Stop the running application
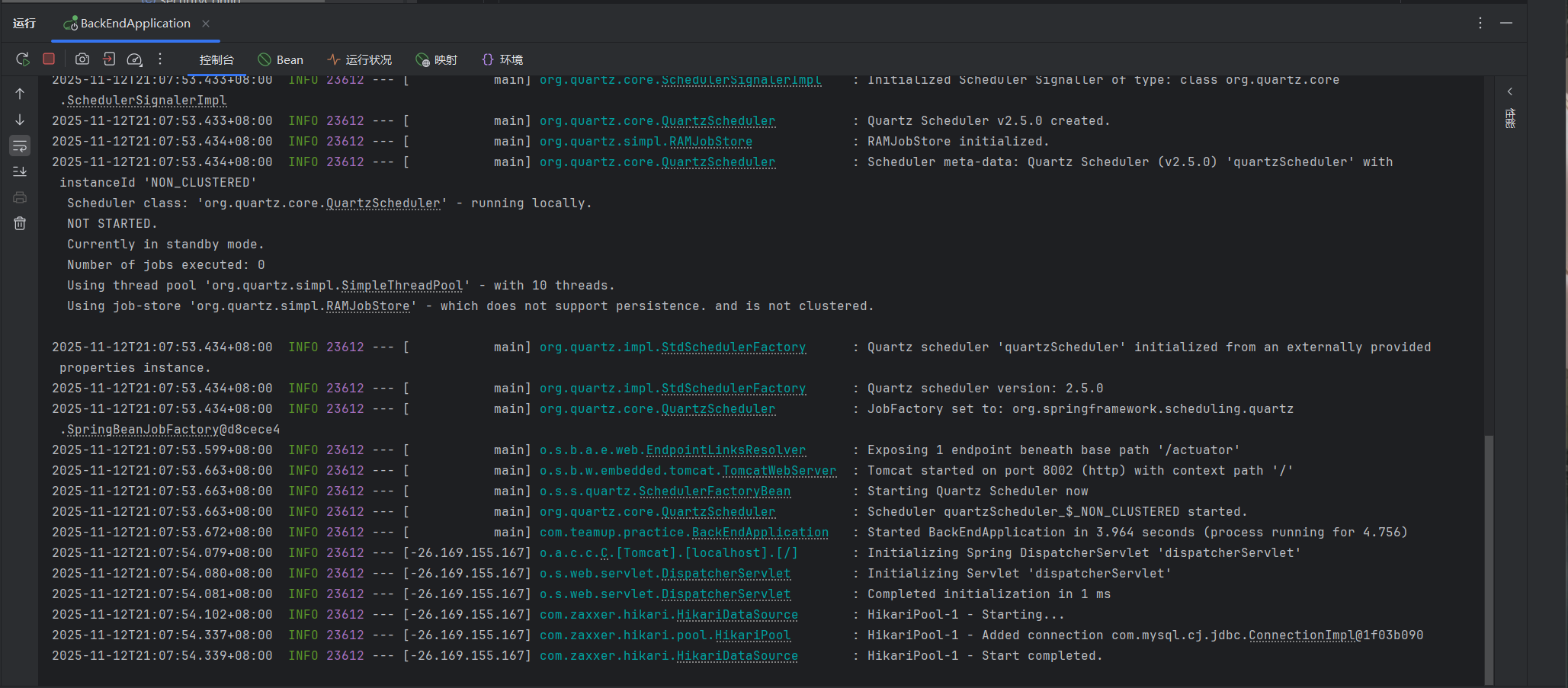This screenshot has height=688, width=1568. click(49, 59)
